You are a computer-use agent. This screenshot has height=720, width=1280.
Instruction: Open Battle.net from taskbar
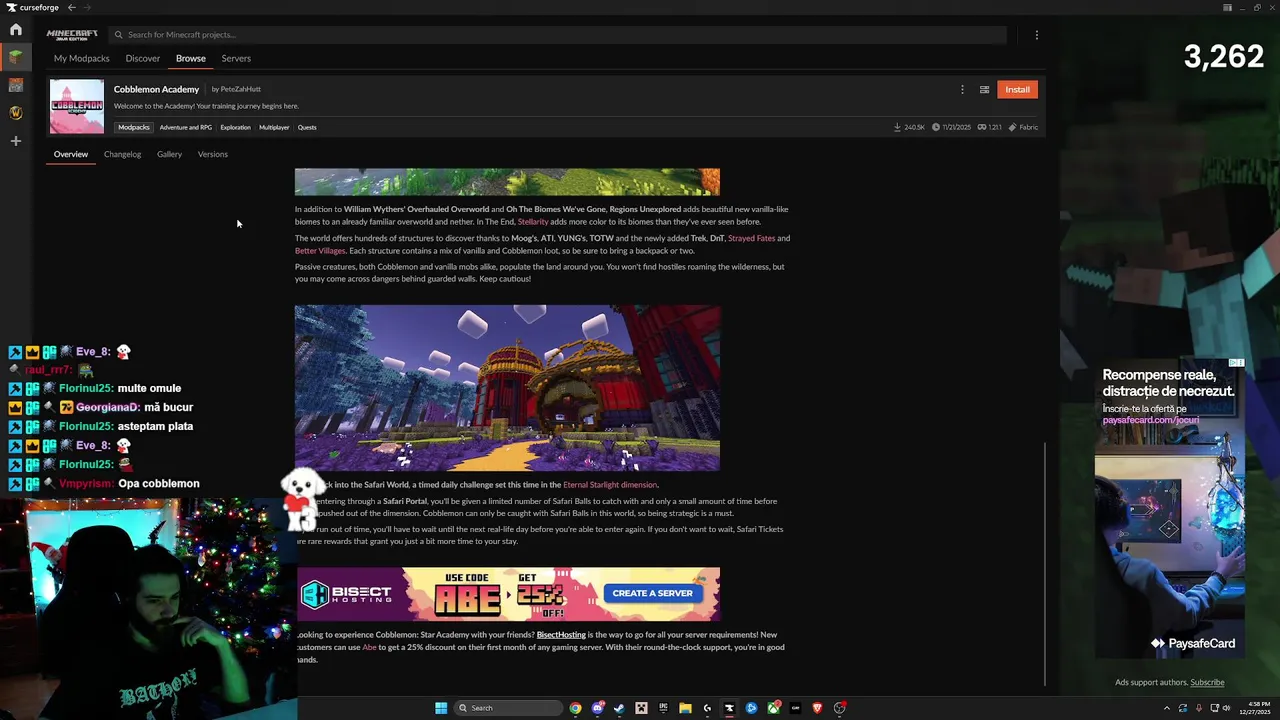[x=751, y=708]
